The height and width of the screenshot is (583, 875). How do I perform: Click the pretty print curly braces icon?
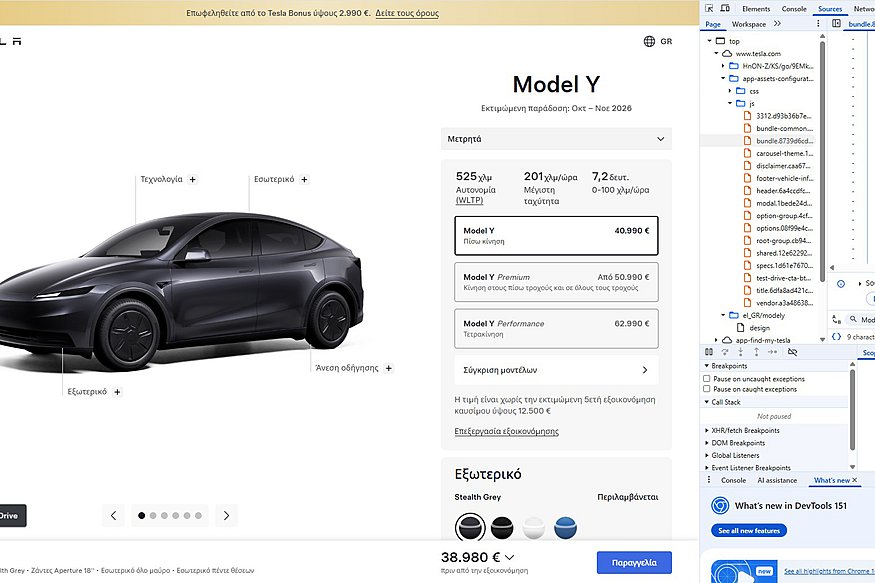coord(836,336)
